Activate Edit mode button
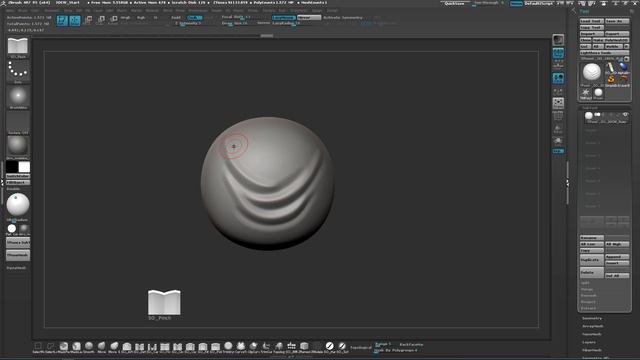 click(x=62, y=20)
